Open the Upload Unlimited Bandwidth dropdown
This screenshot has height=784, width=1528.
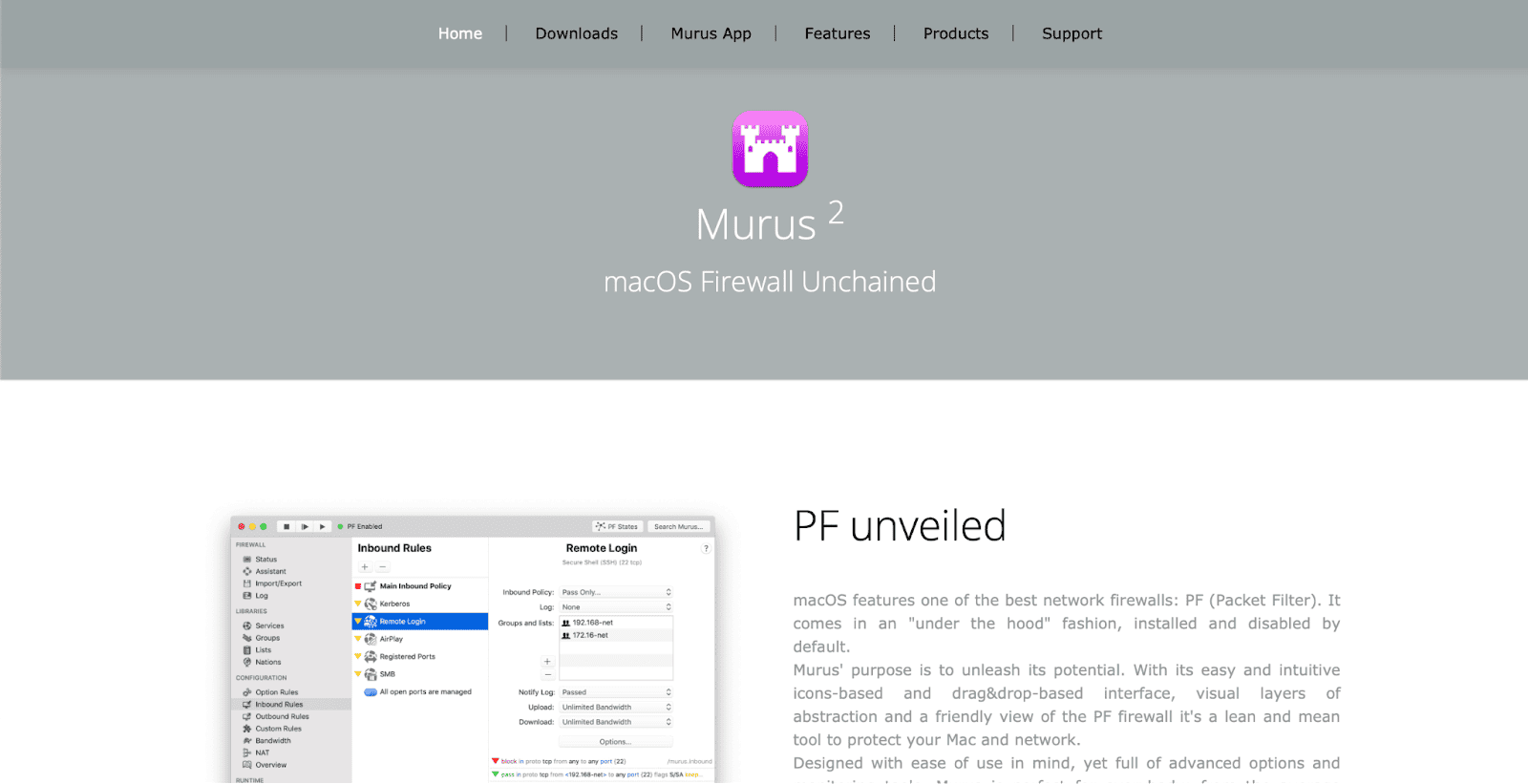pyautogui.click(x=616, y=708)
